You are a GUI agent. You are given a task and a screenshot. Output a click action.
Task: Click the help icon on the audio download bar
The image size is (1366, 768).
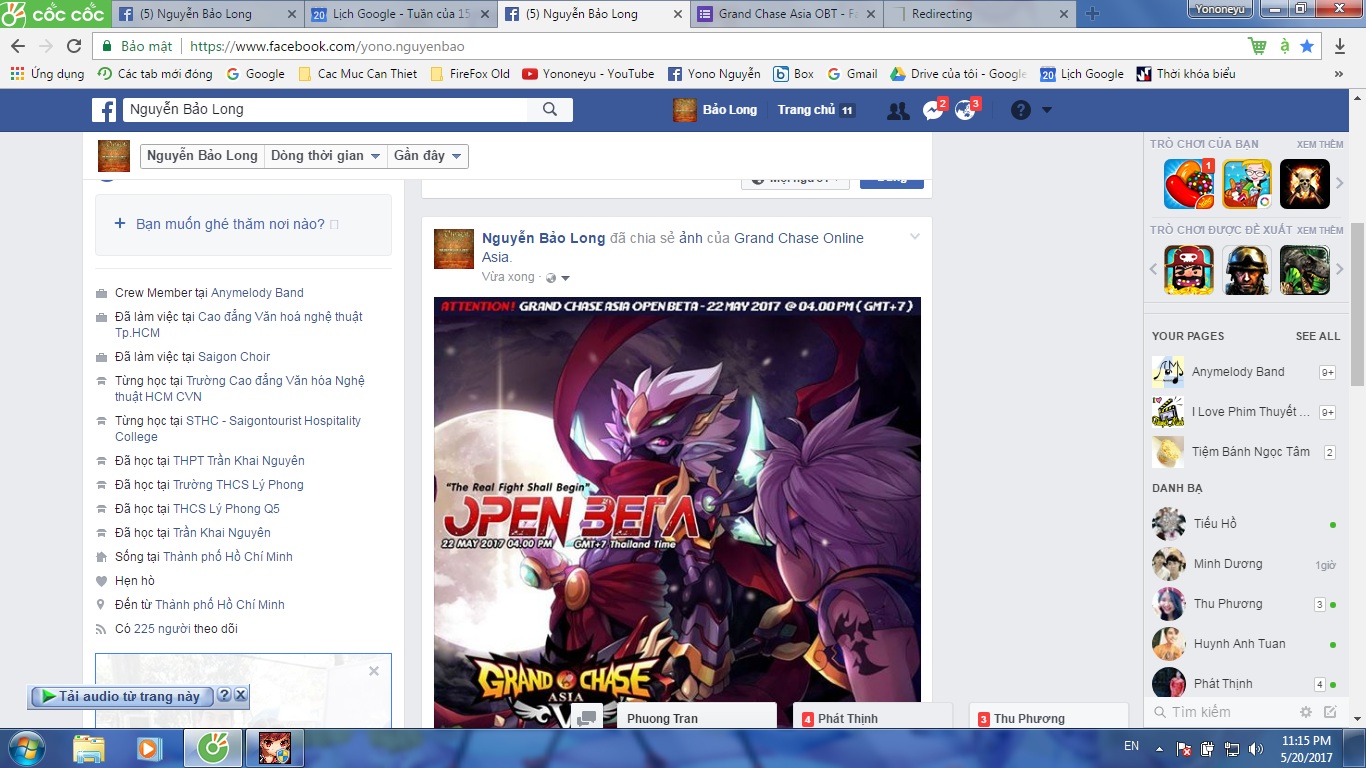click(x=224, y=696)
